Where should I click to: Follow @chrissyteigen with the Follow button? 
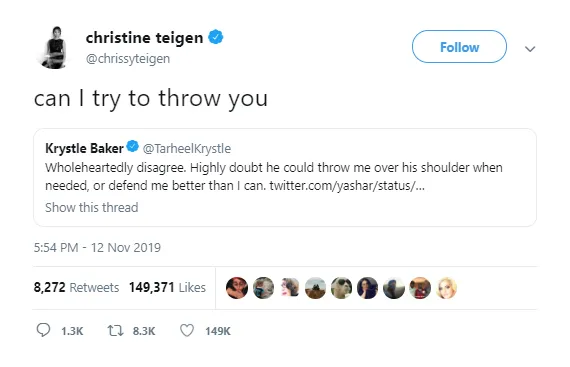459,47
